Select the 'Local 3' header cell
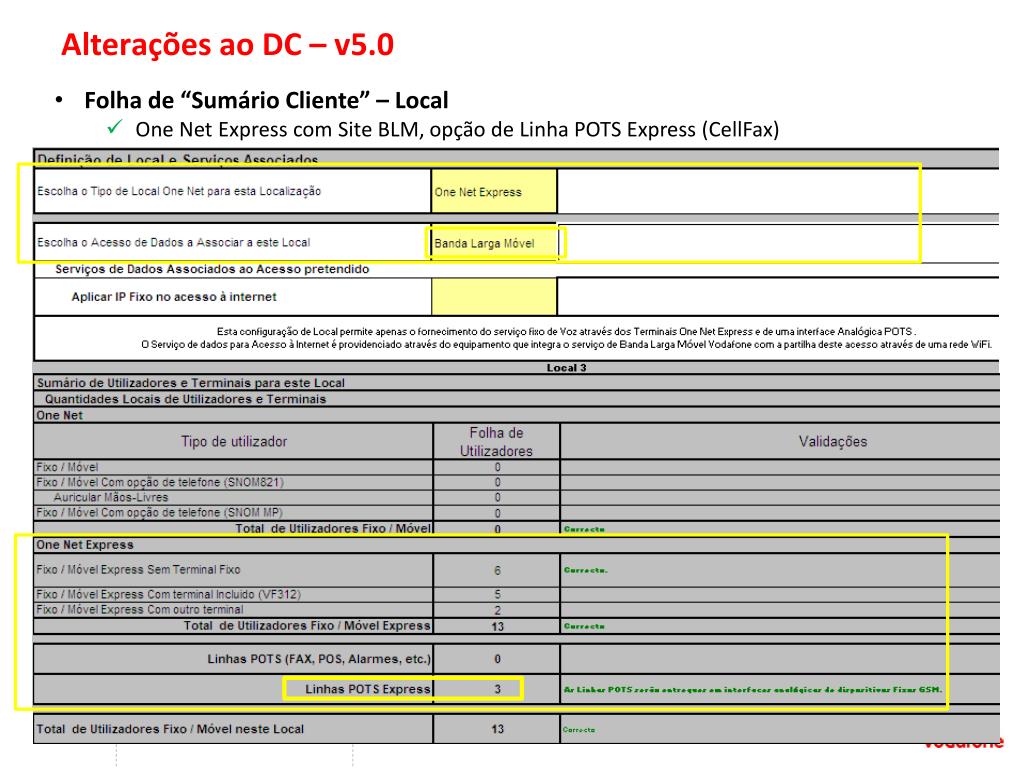The height and width of the screenshot is (768, 1024). tap(566, 368)
